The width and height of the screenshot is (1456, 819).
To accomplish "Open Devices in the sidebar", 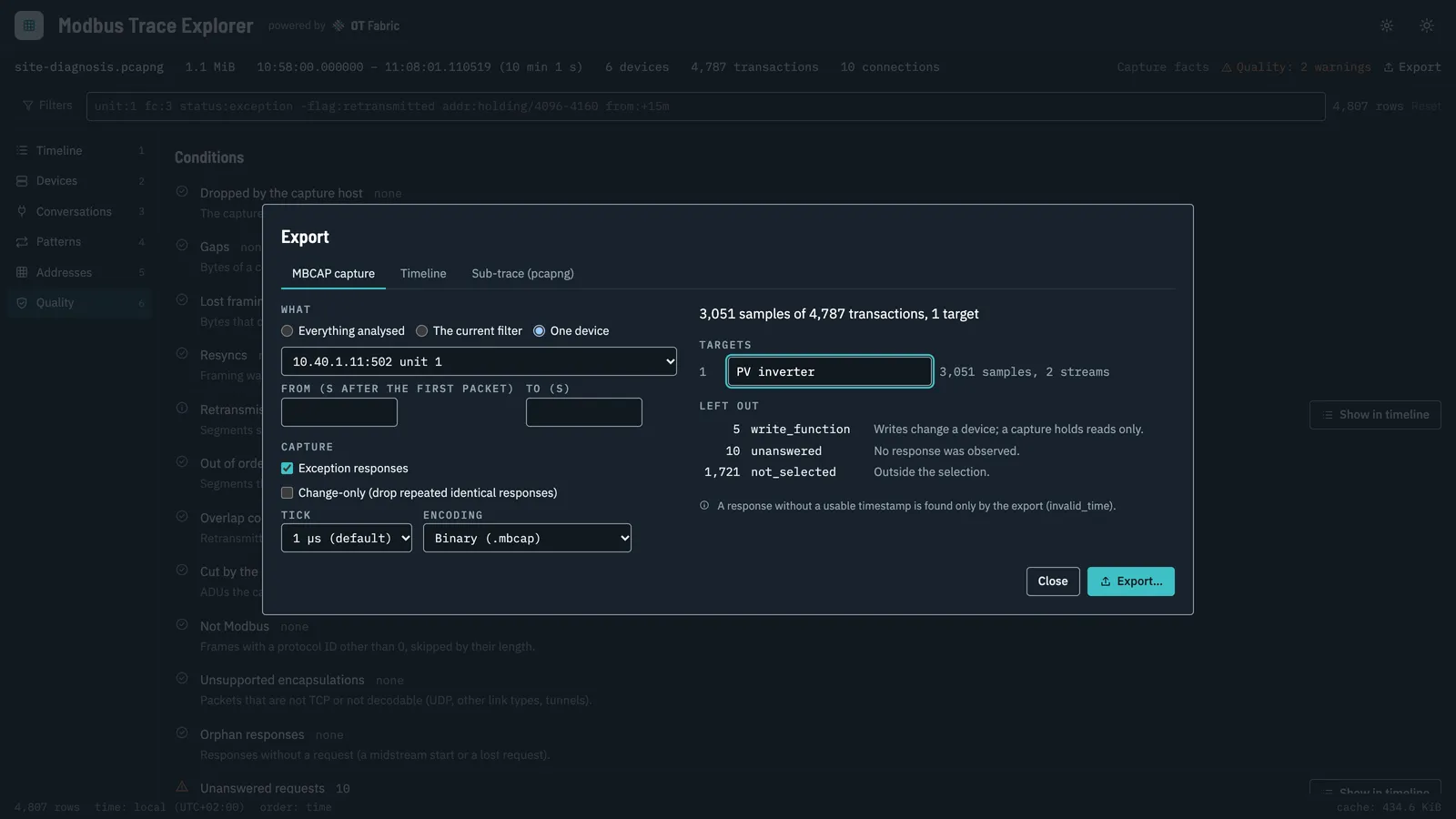I will point(80,181).
